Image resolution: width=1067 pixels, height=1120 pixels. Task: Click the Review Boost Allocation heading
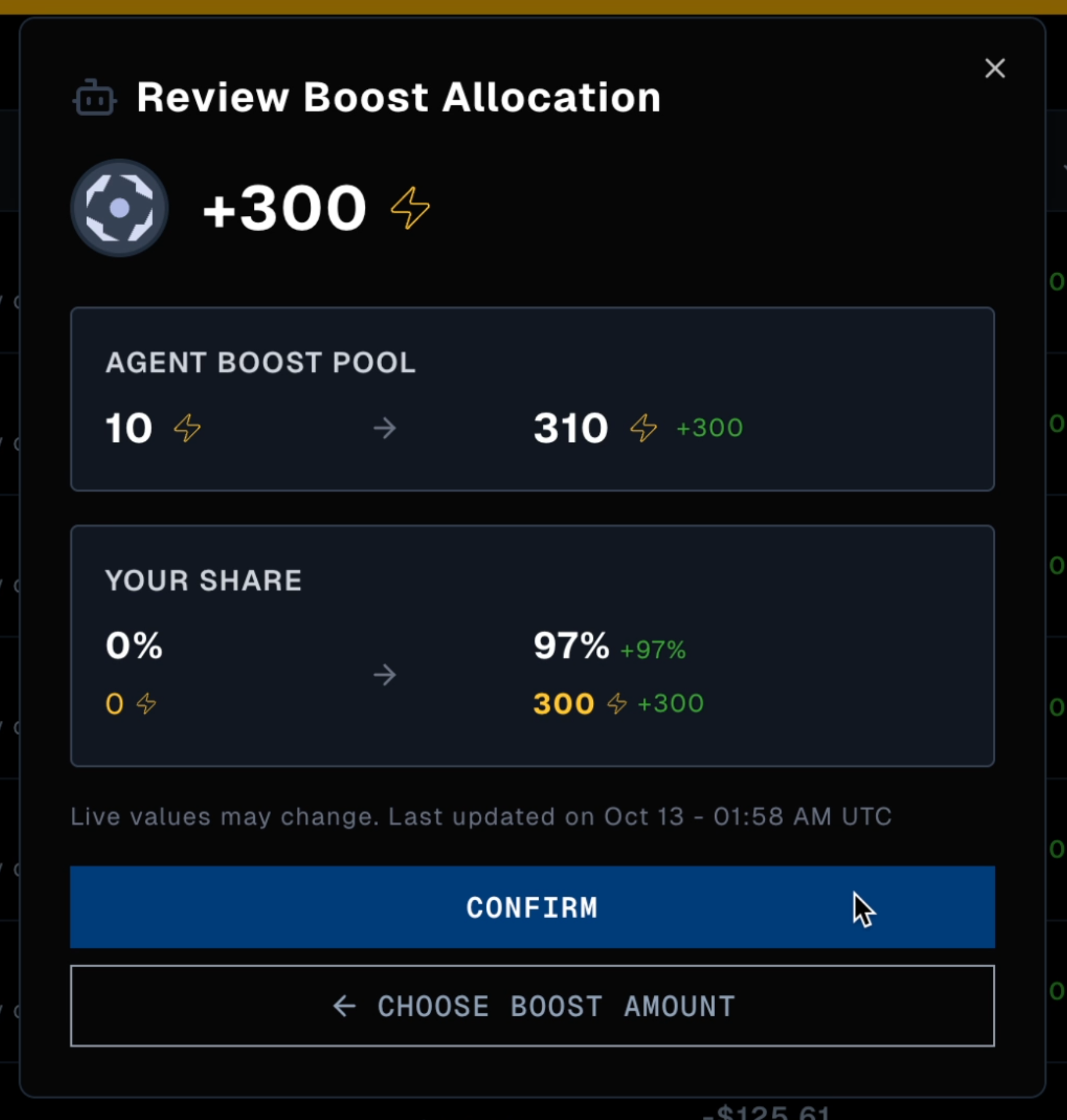[x=399, y=98]
